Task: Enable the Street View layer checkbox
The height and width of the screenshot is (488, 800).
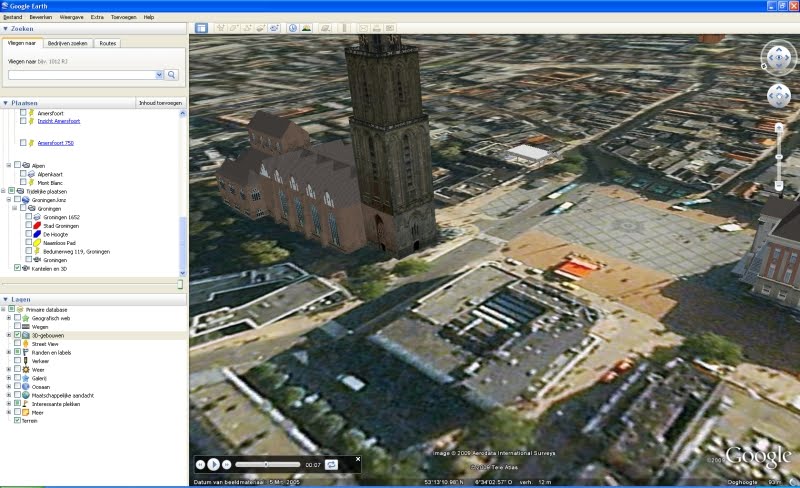Action: pyautogui.click(x=17, y=344)
